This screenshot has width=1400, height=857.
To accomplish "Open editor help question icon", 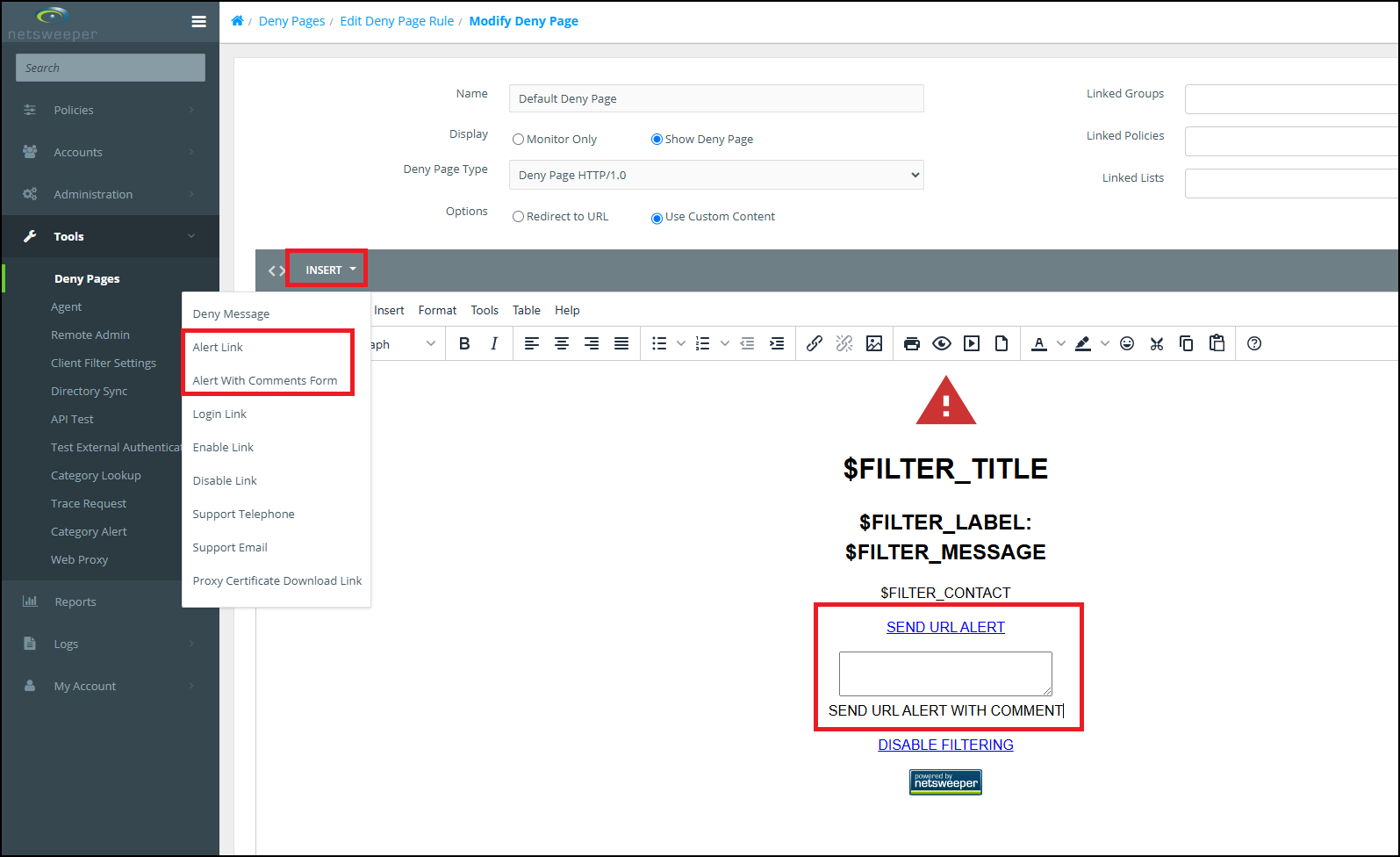I will click(x=1254, y=343).
